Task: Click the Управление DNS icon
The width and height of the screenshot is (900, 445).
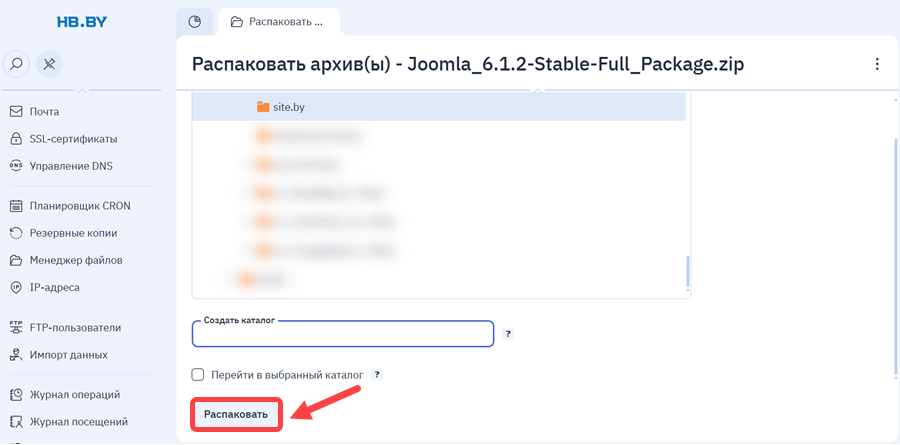Action: click(x=16, y=166)
